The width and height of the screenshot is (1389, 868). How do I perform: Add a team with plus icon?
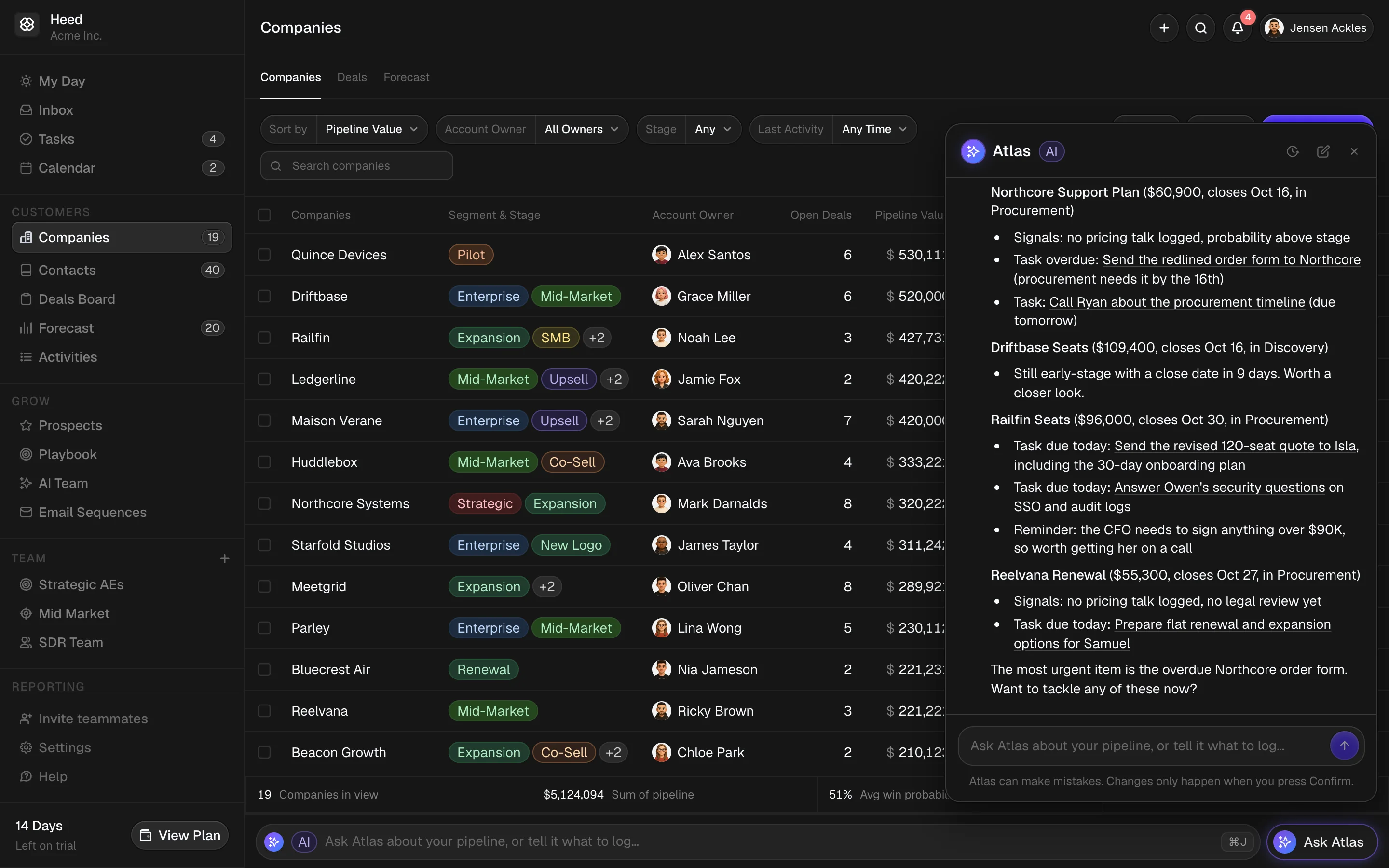coord(224,558)
